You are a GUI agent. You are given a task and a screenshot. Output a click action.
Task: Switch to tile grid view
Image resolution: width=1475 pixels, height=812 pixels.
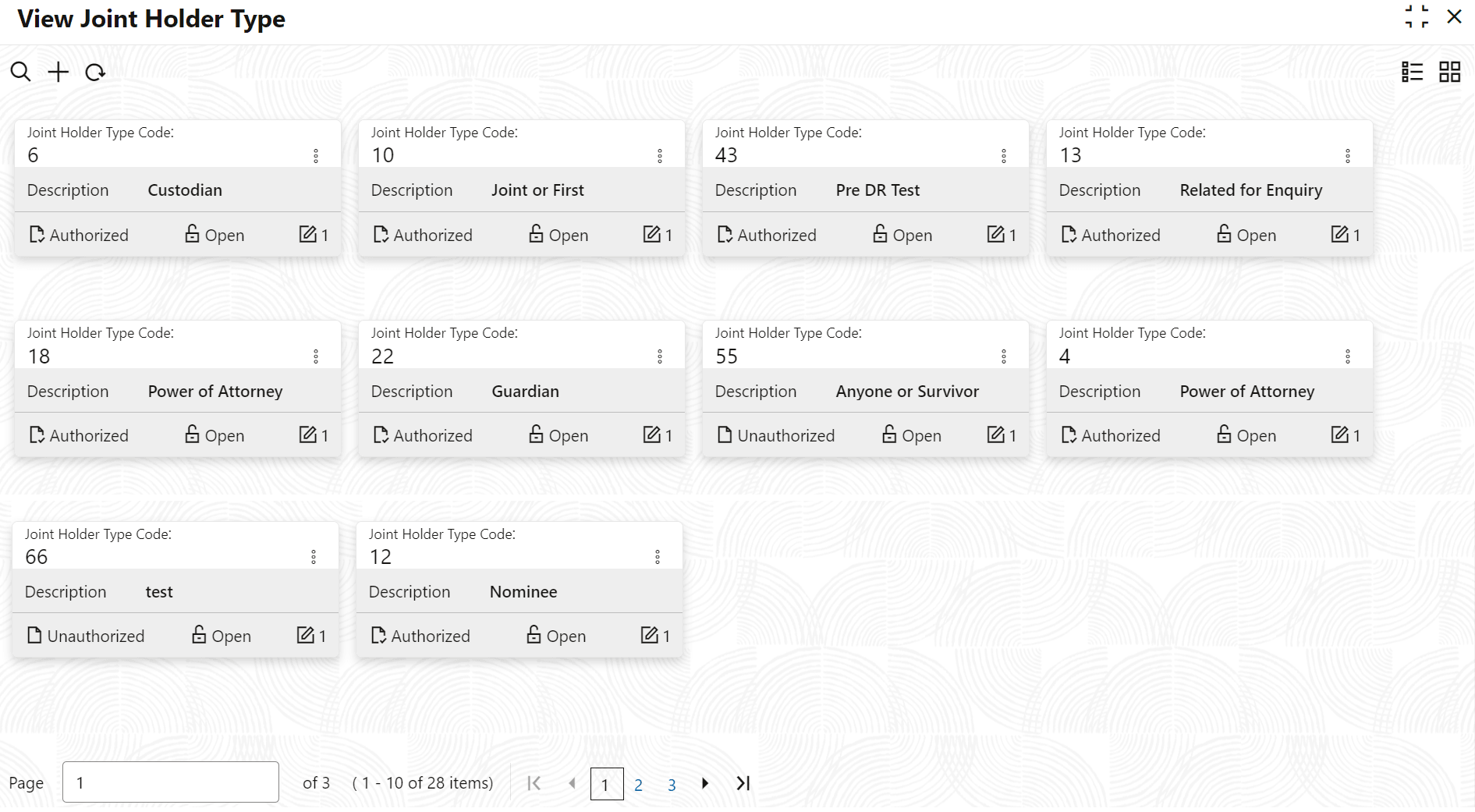1449,73
